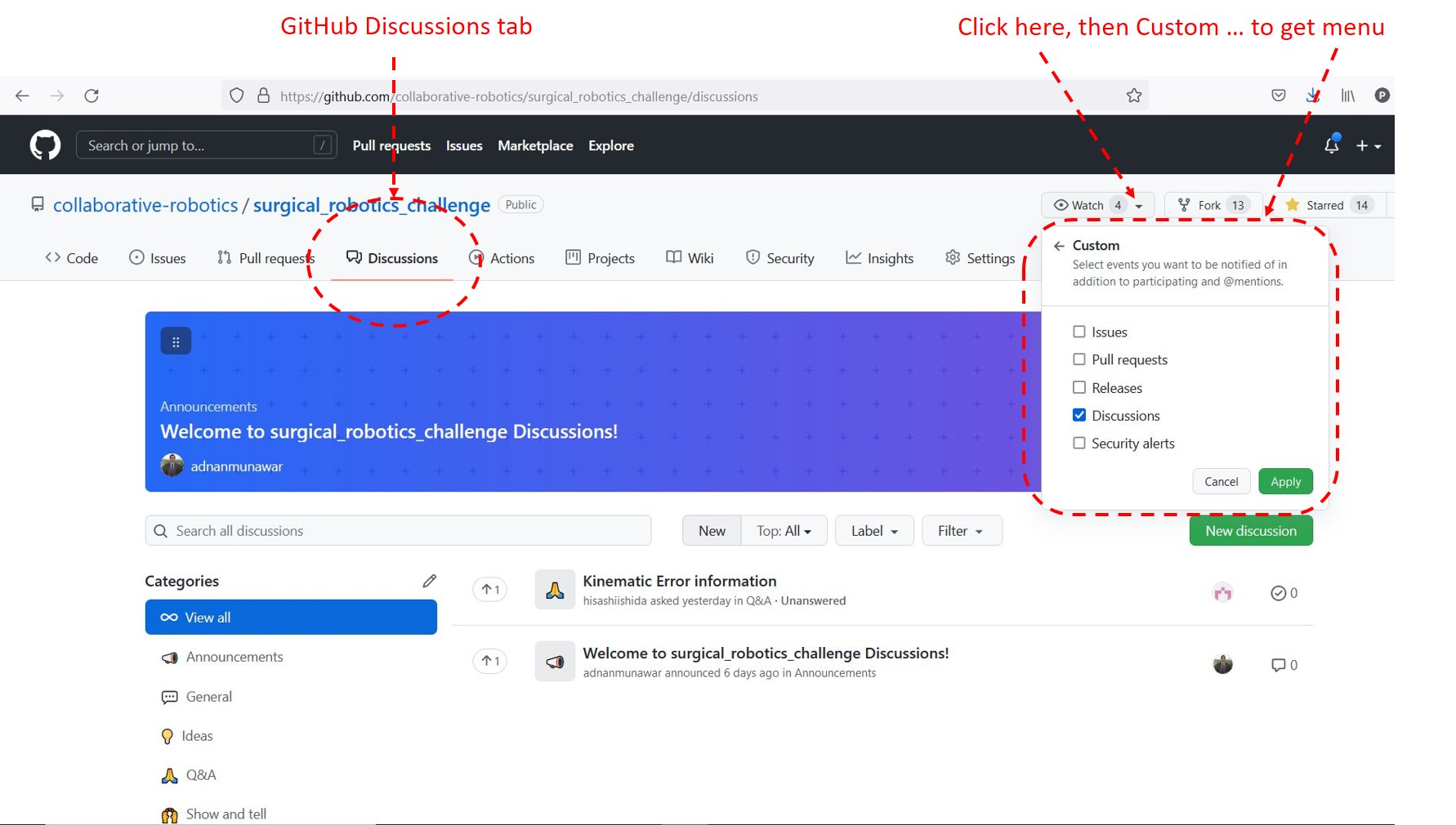Open the Label dropdown
The image size is (1456, 825).
pos(874,531)
